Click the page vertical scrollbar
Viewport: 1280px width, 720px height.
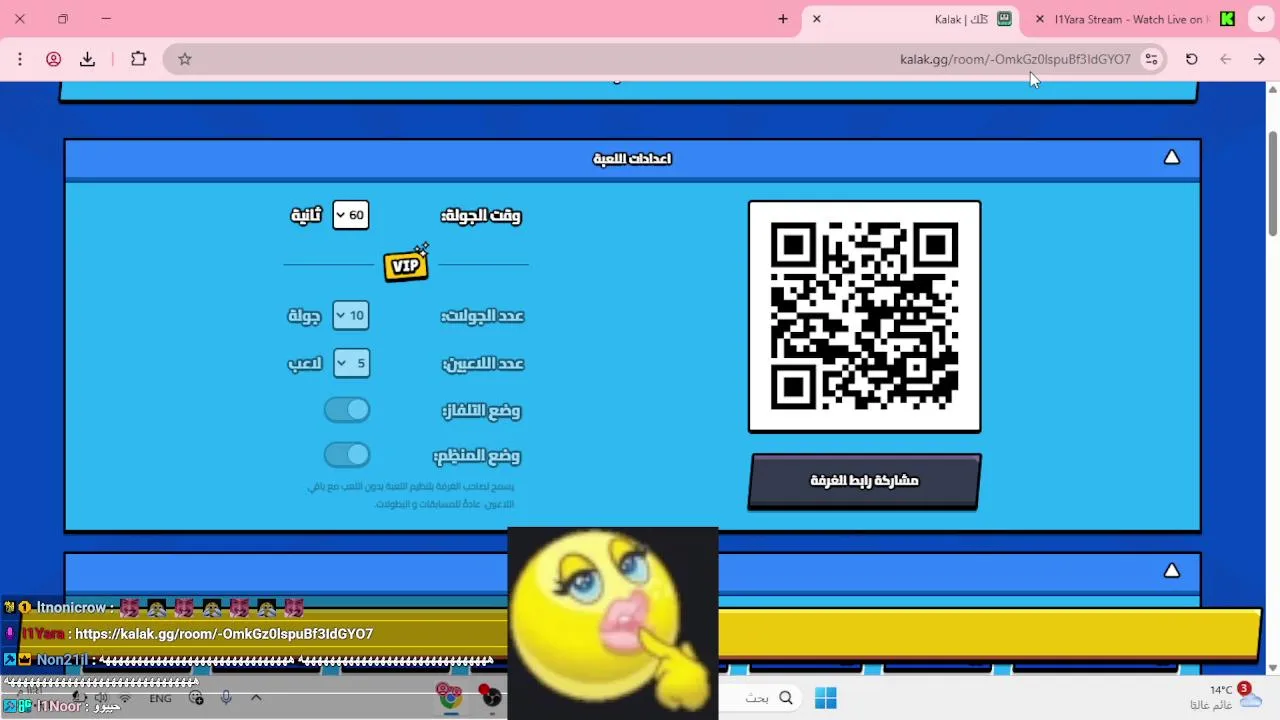[1273, 185]
